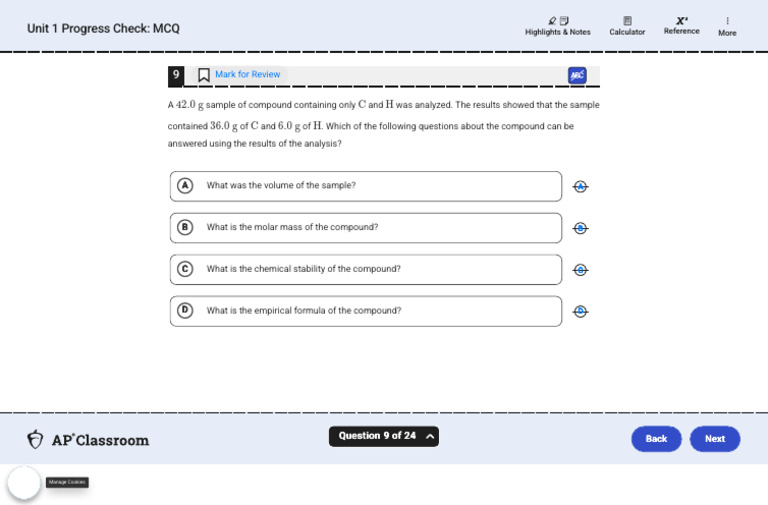Select answer D about empirical formula

pos(366,311)
